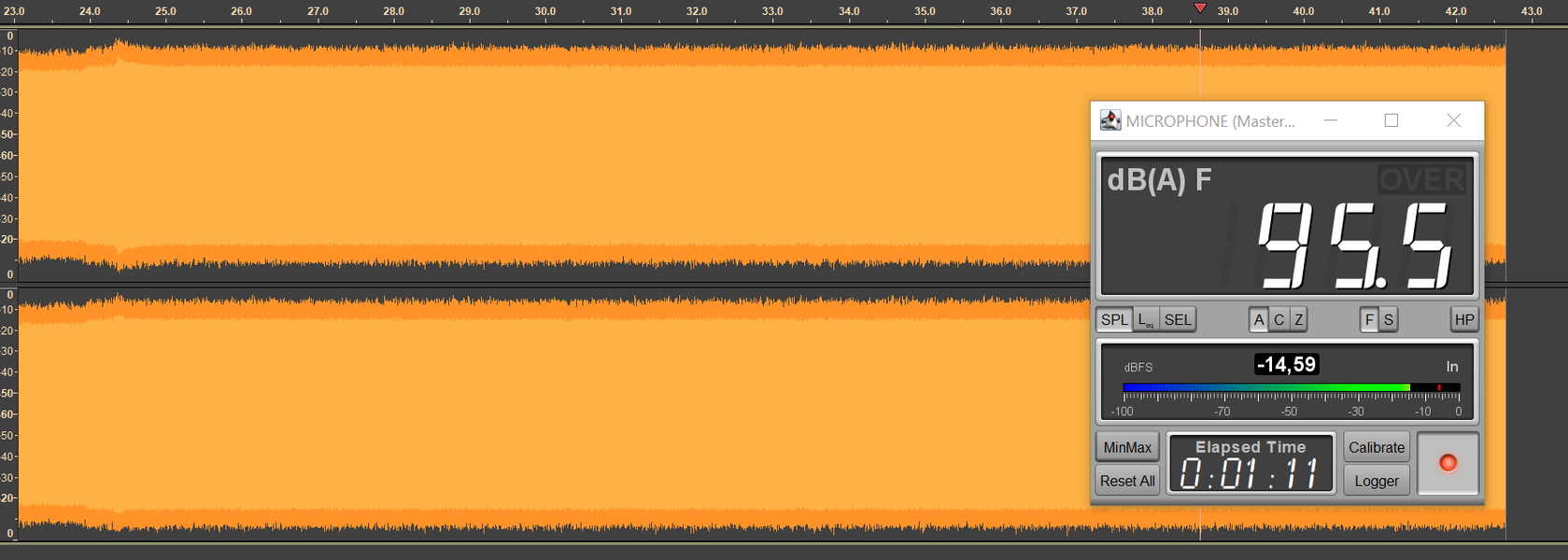The width and height of the screenshot is (1568, 560).
Task: Click the -14,59 dBFS level readout
Action: tap(1286, 365)
